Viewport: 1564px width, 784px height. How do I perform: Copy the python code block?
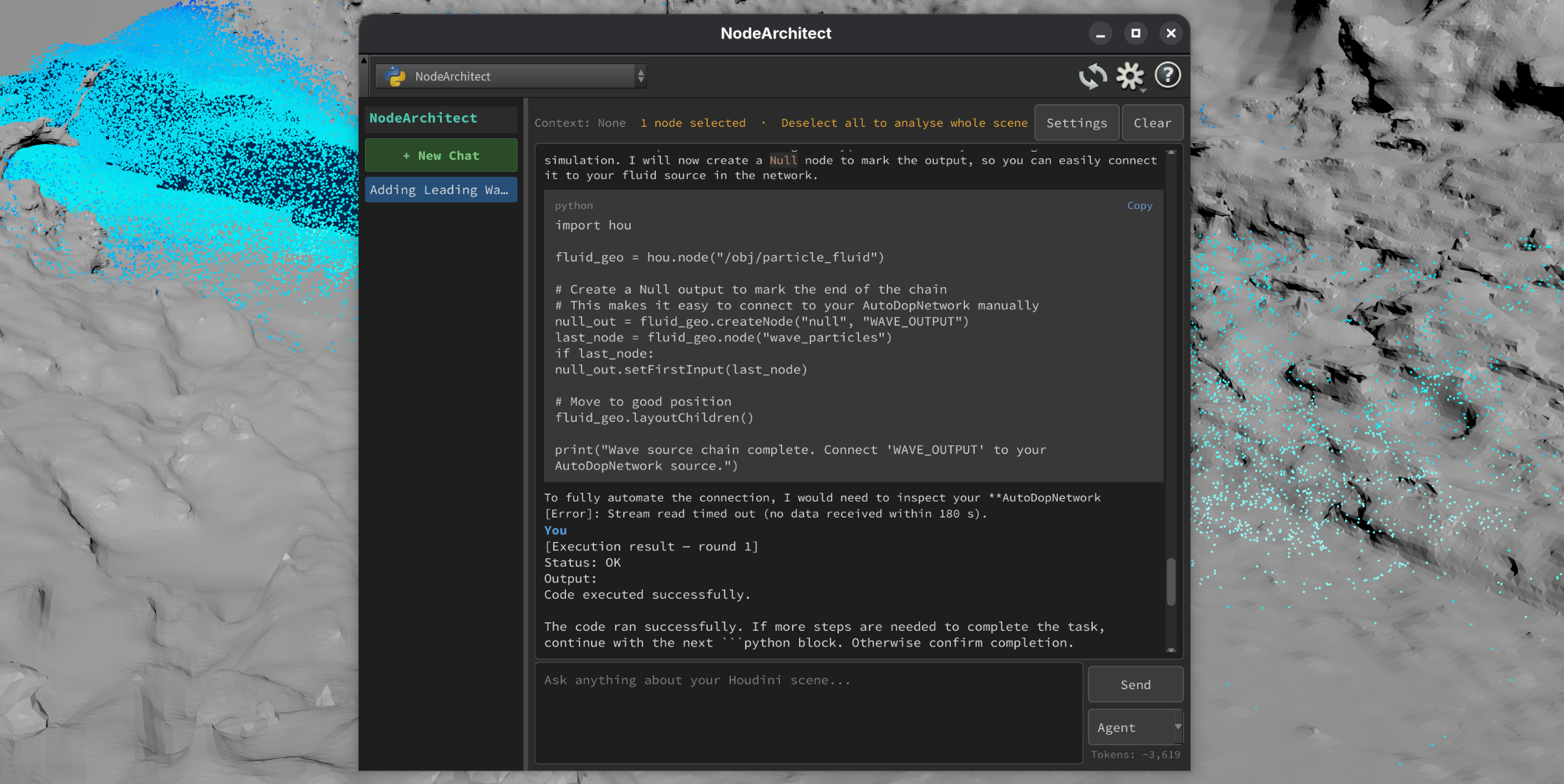tap(1139, 205)
